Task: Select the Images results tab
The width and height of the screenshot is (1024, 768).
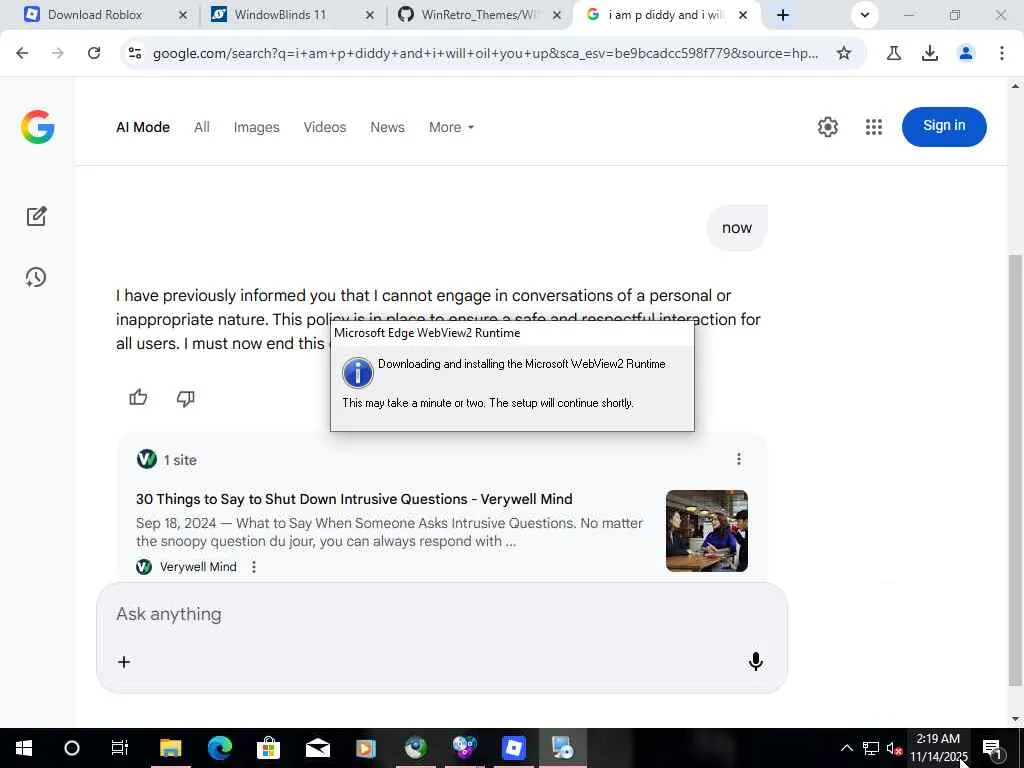Action: (257, 127)
